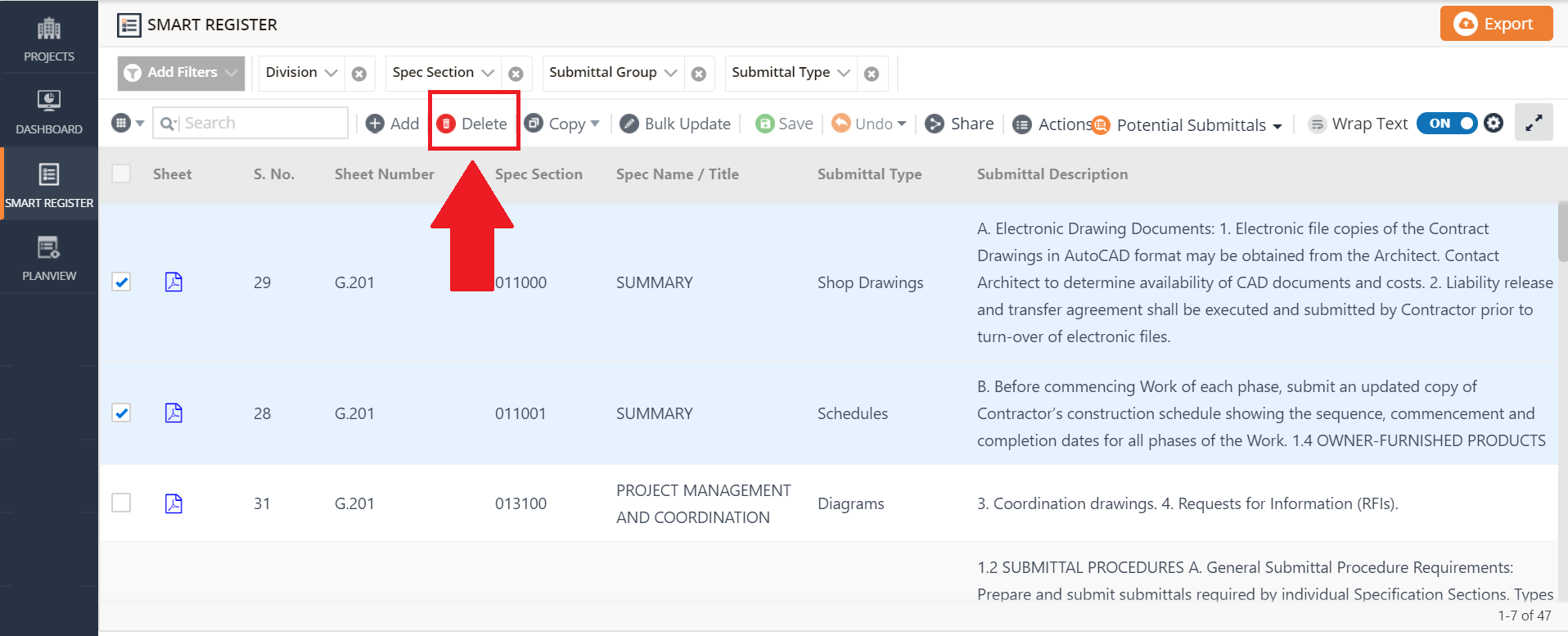
Task: Select Smart Register in the sidebar
Action: coord(49,184)
